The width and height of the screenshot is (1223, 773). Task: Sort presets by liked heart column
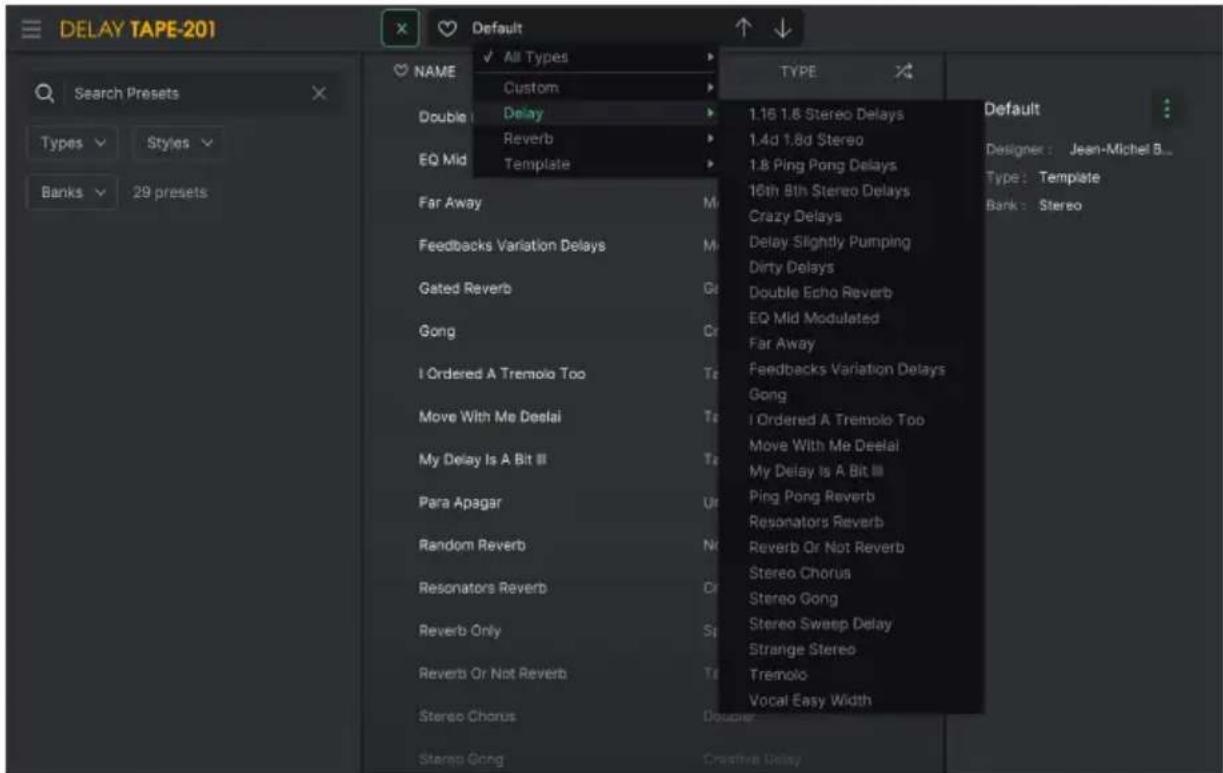pyautogui.click(x=400, y=72)
